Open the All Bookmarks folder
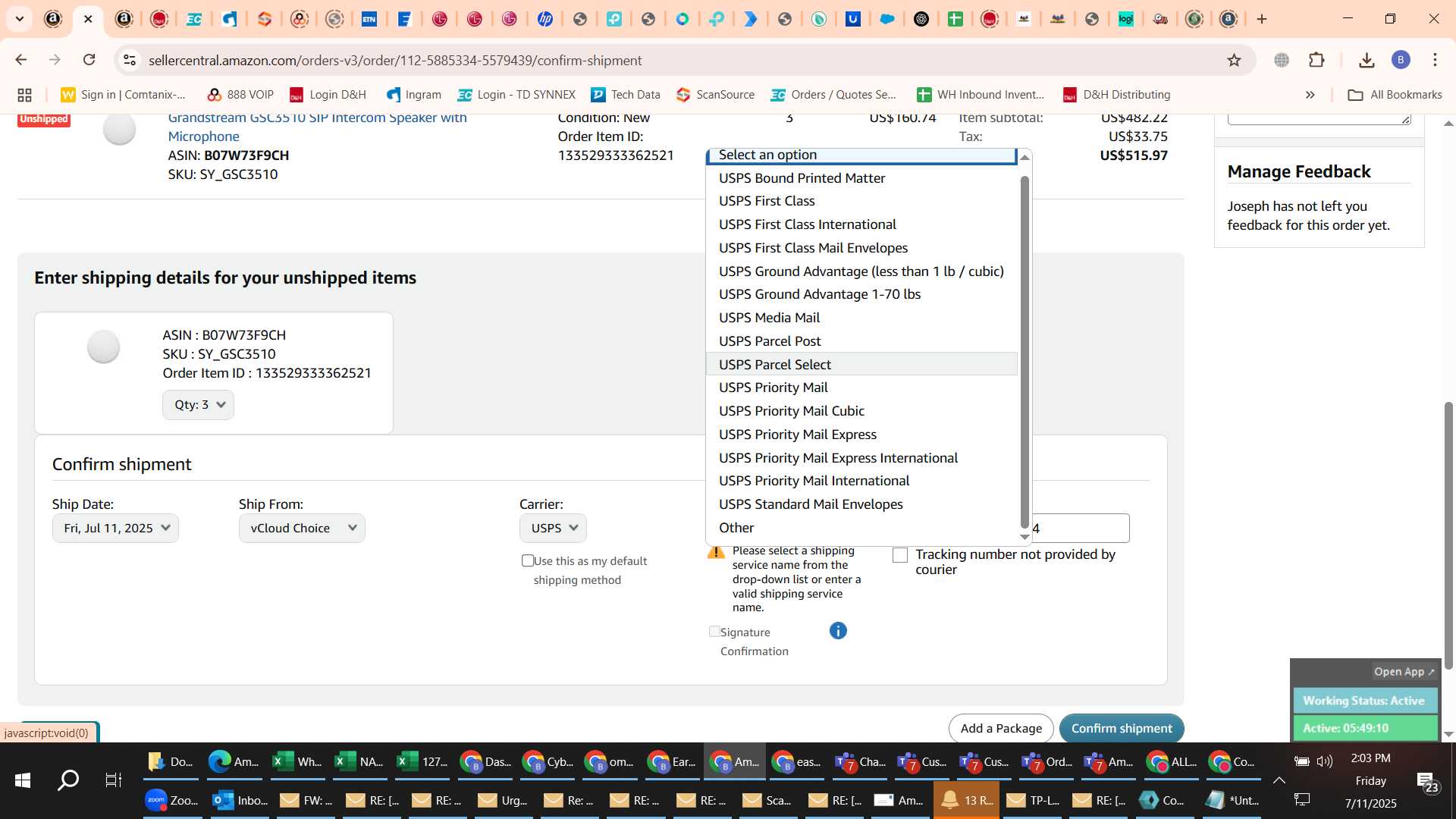This screenshot has height=819, width=1456. click(x=1395, y=95)
